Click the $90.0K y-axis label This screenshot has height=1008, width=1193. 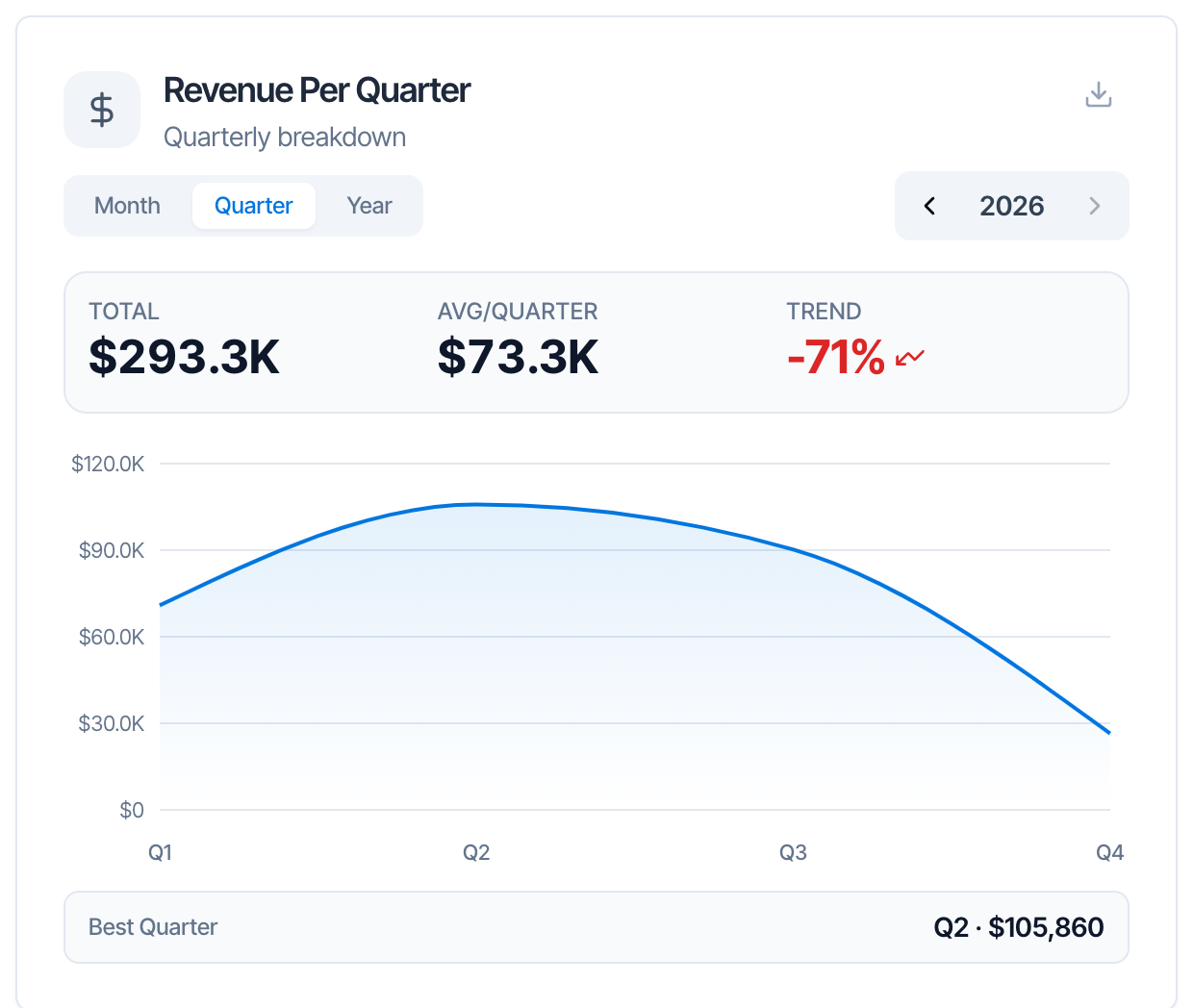pyautogui.click(x=112, y=550)
